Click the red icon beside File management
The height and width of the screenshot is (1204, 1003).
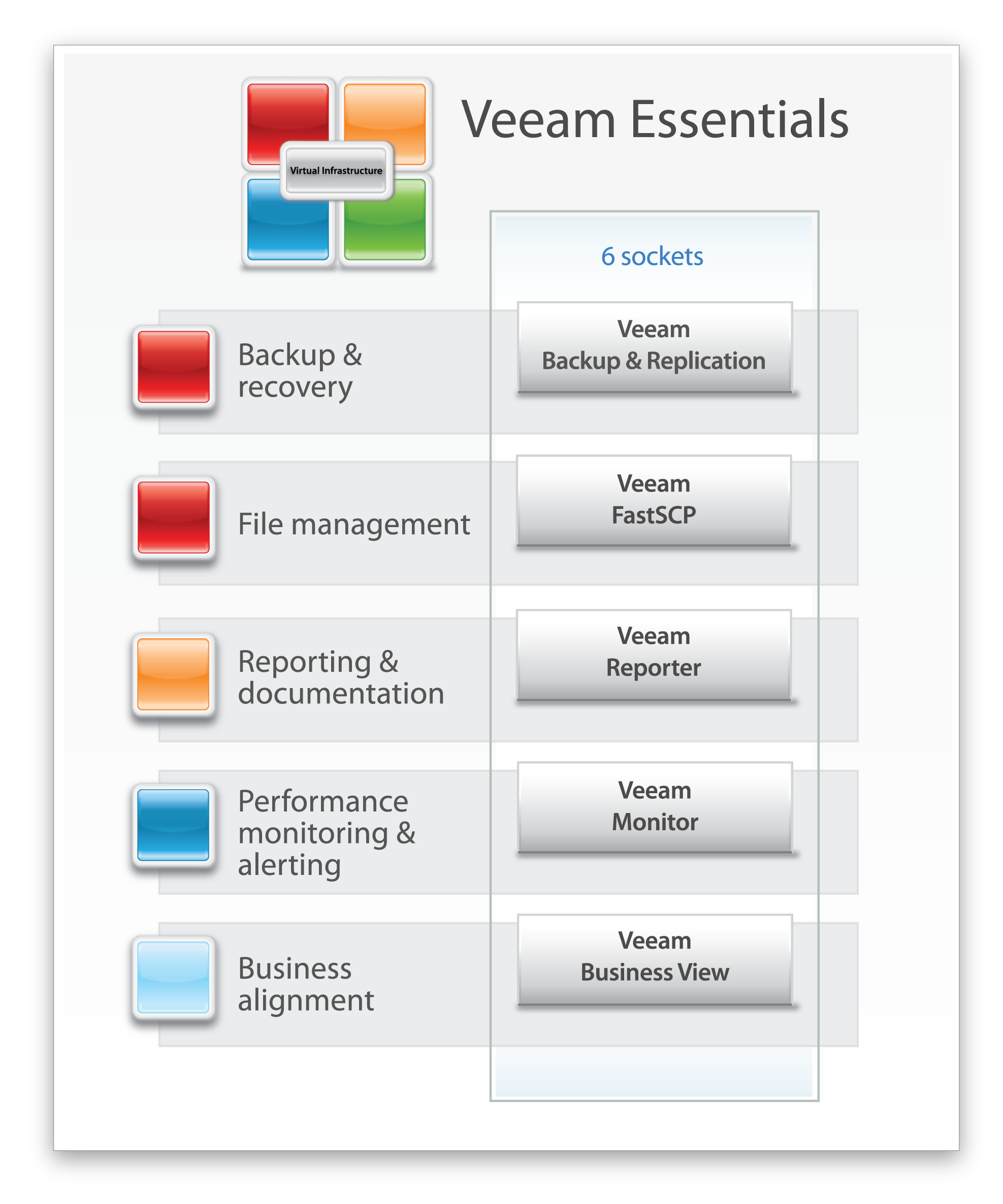(x=173, y=517)
